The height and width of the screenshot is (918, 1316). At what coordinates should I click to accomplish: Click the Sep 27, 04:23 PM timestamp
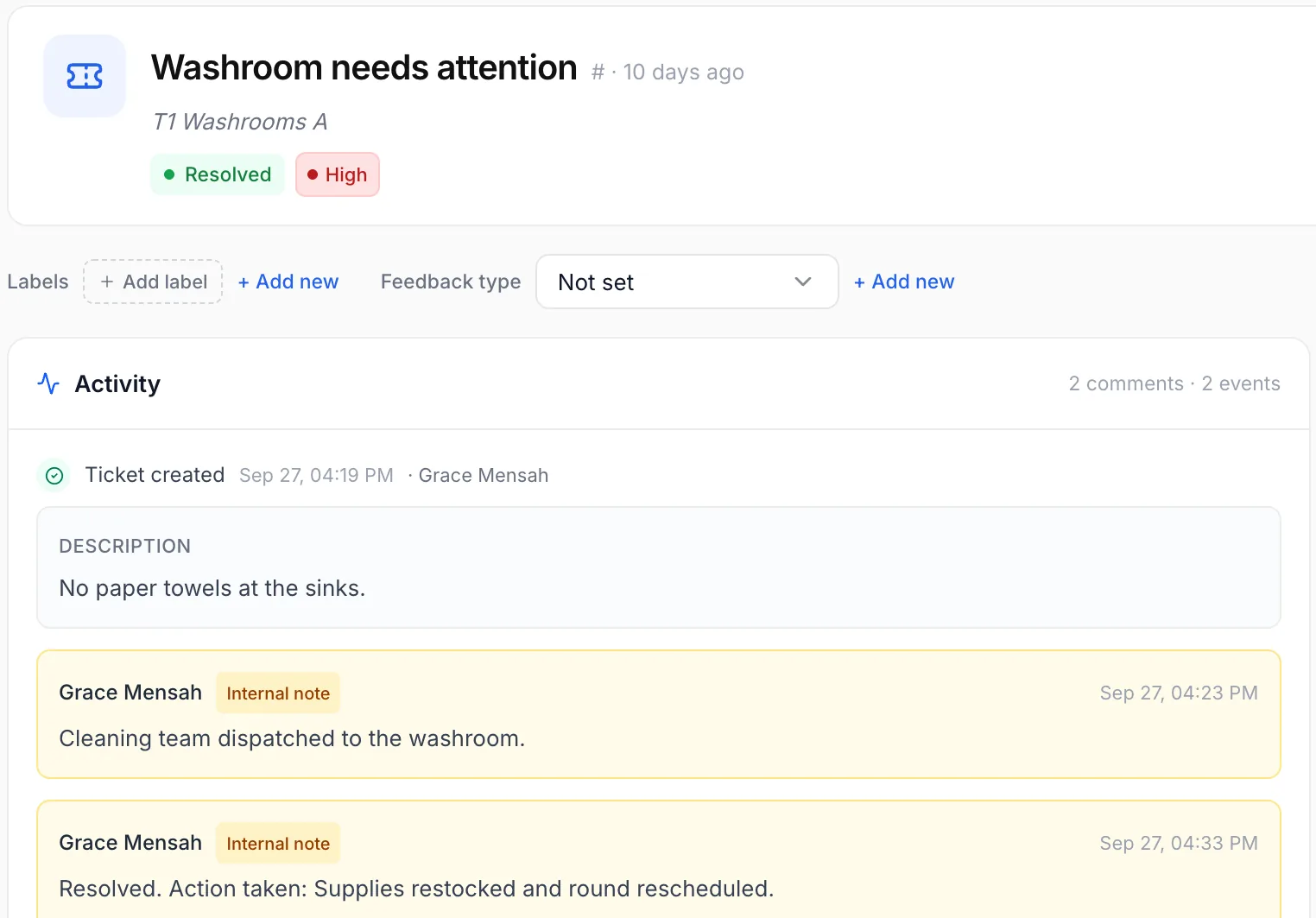tap(1179, 693)
